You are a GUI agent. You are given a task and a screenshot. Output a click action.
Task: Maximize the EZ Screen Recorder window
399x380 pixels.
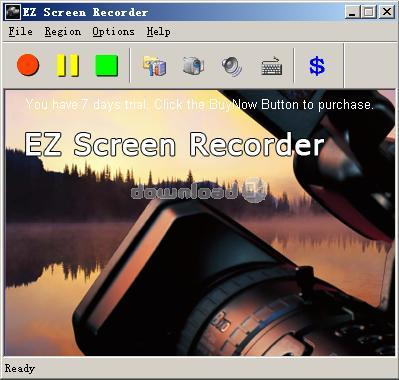point(369,12)
